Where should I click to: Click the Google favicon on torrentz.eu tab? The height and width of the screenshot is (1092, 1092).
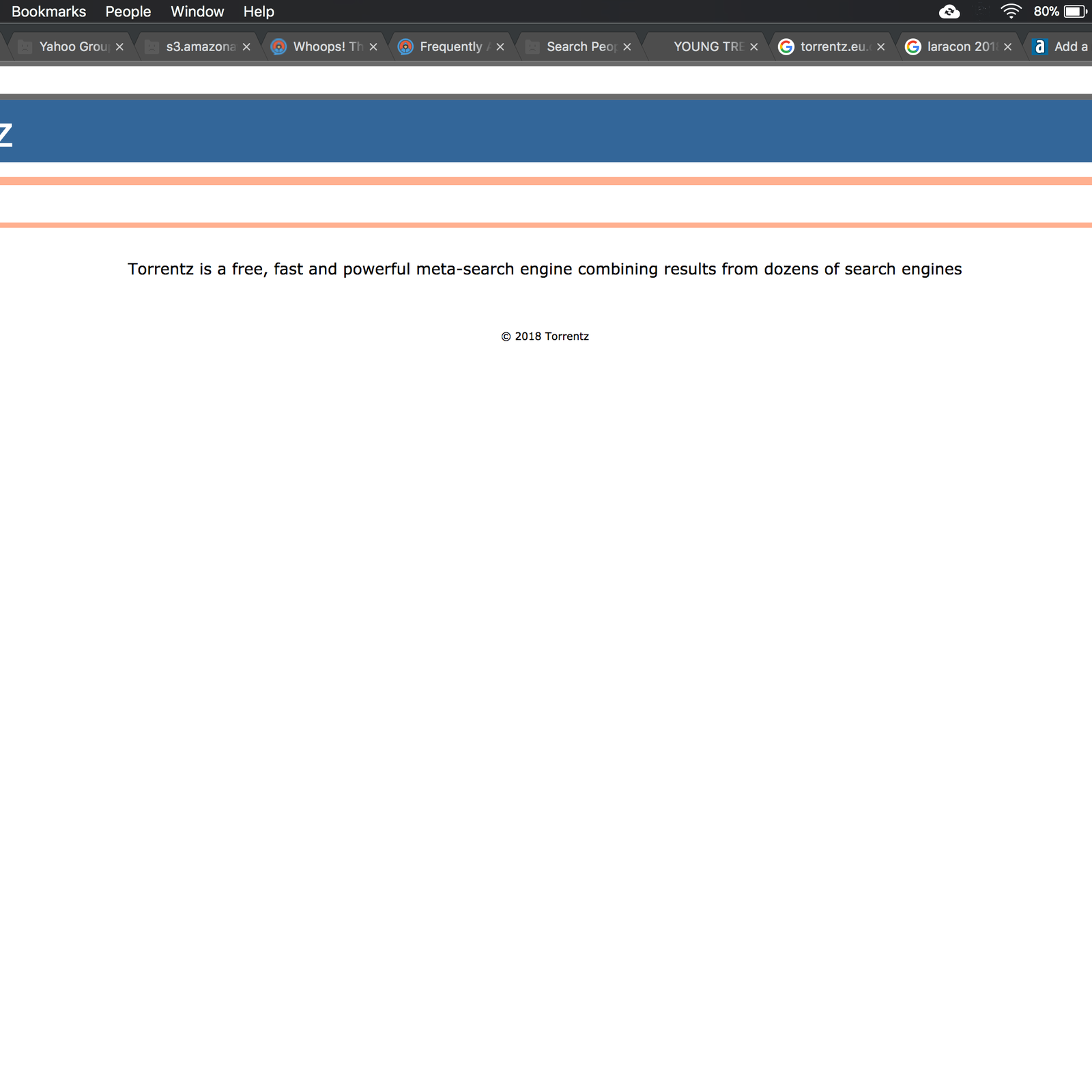click(786, 46)
